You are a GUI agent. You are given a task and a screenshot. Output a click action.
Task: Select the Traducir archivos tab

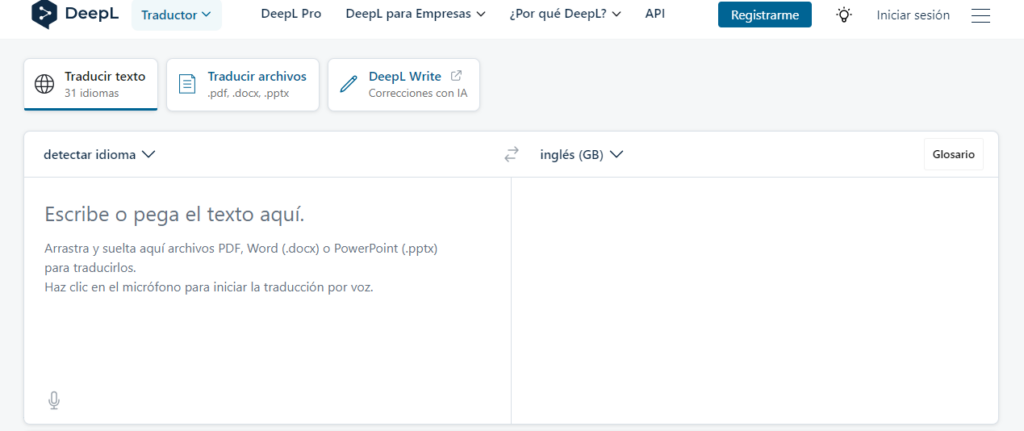(243, 84)
